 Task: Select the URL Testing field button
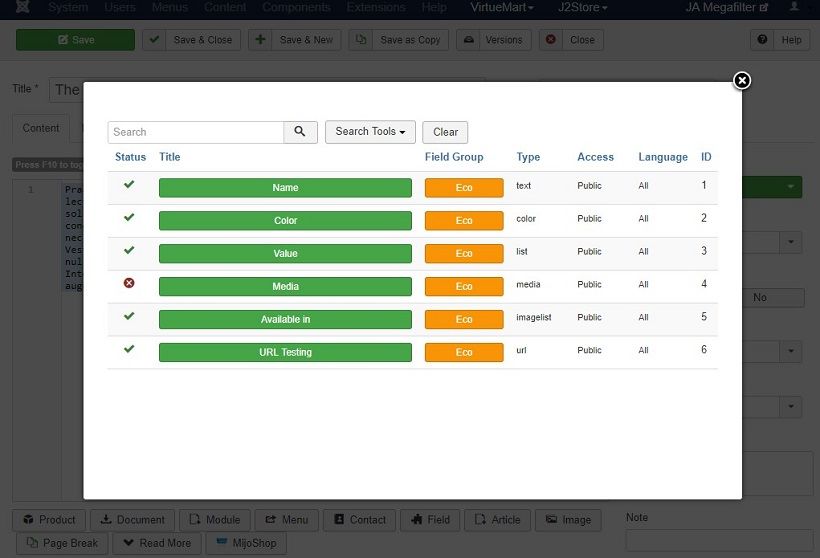[285, 352]
